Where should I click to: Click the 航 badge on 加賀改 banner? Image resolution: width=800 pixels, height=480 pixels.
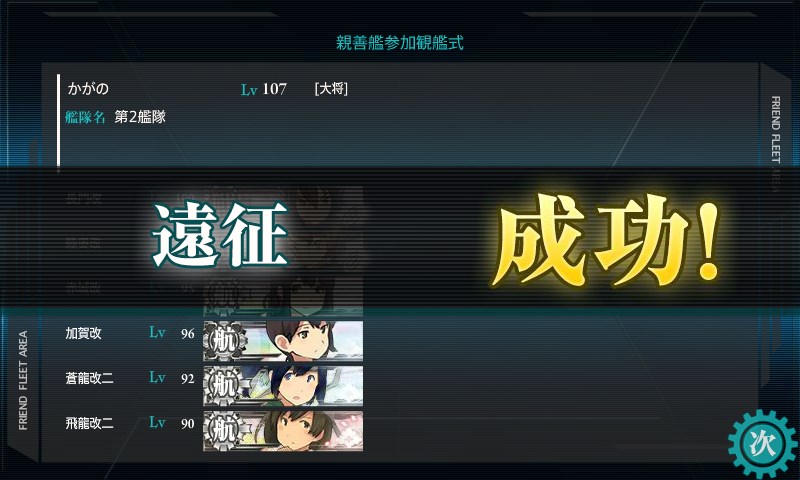click(x=224, y=340)
